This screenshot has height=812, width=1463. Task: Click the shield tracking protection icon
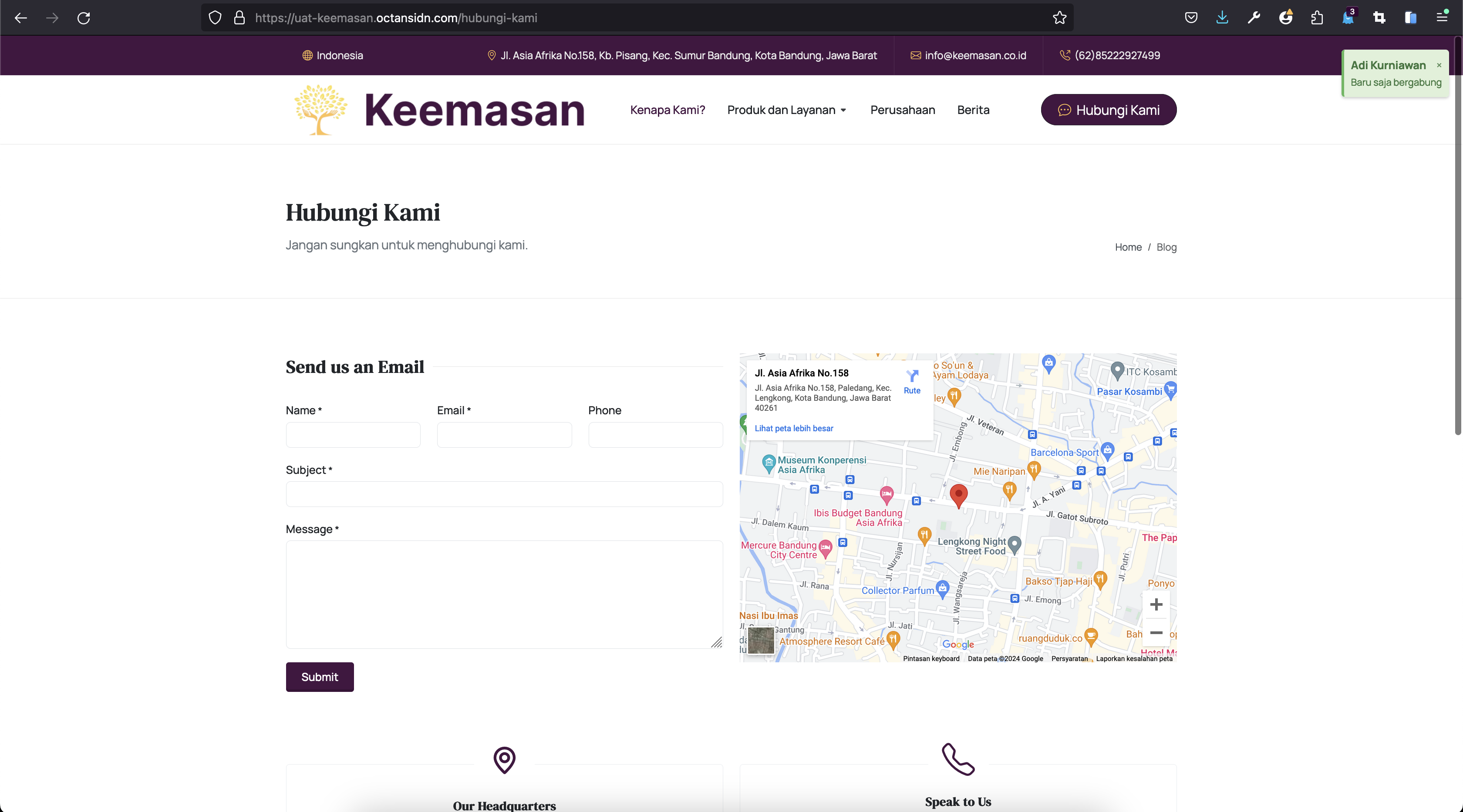click(215, 18)
